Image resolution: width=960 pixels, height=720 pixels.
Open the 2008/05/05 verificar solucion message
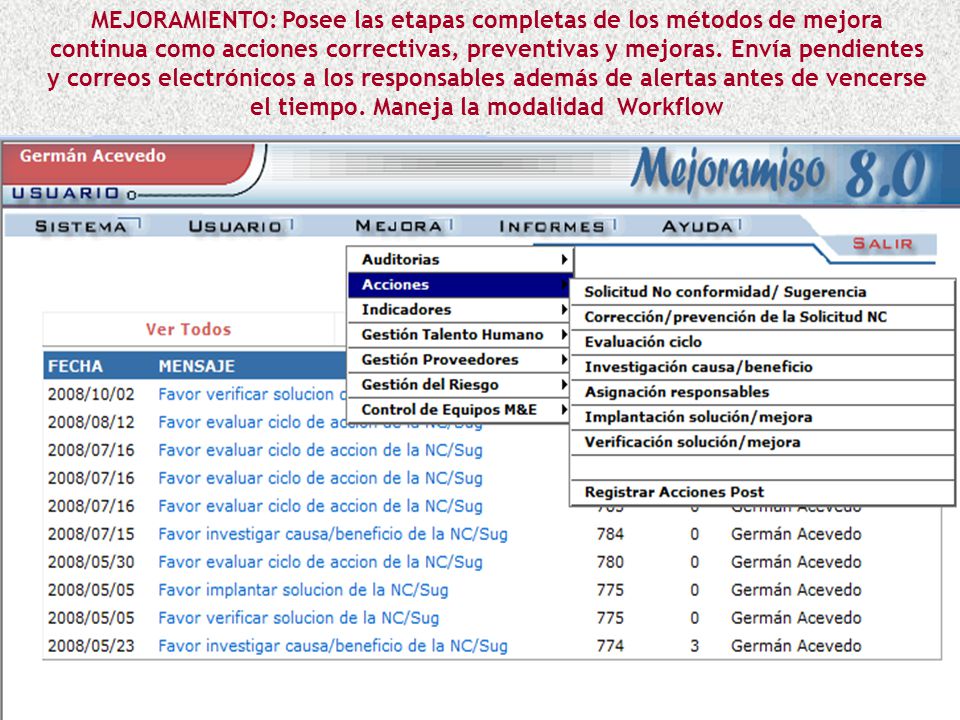tap(299, 618)
